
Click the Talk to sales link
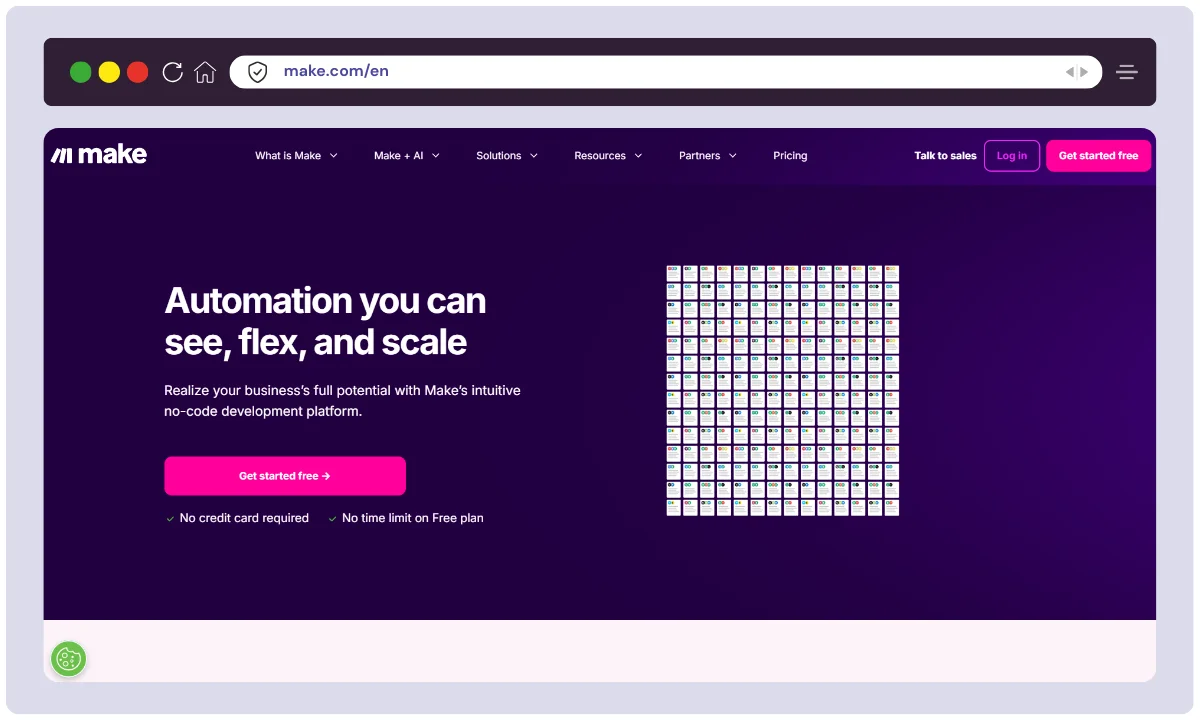pos(945,156)
